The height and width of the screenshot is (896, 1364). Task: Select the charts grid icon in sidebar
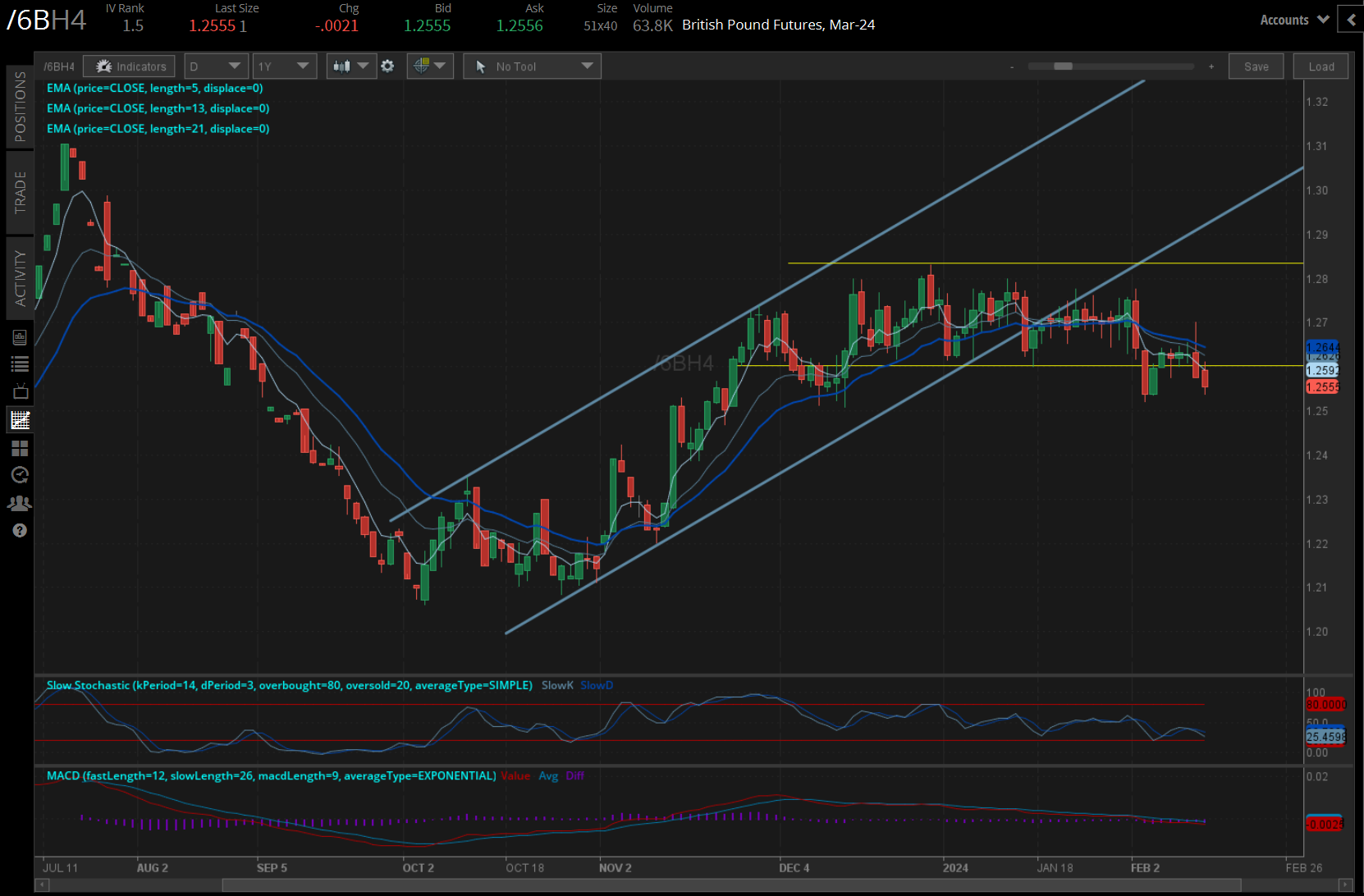coord(20,420)
